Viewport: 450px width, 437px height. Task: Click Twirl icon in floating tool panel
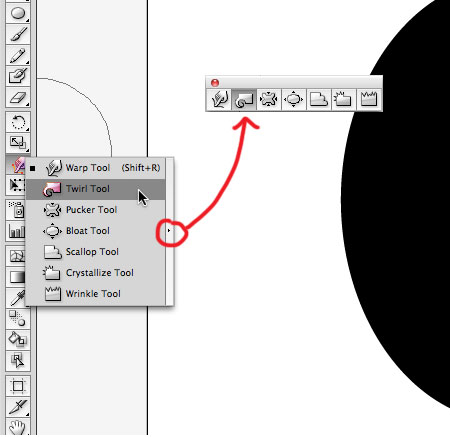click(244, 99)
